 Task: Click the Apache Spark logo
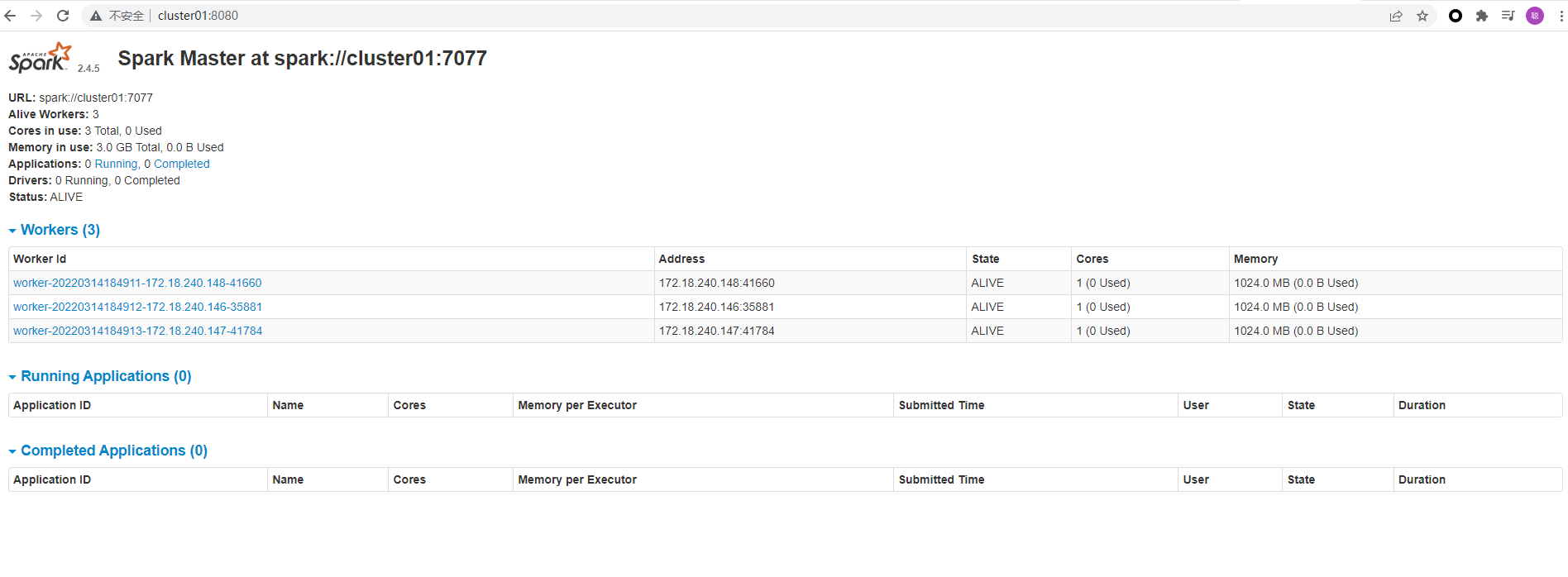(41, 58)
